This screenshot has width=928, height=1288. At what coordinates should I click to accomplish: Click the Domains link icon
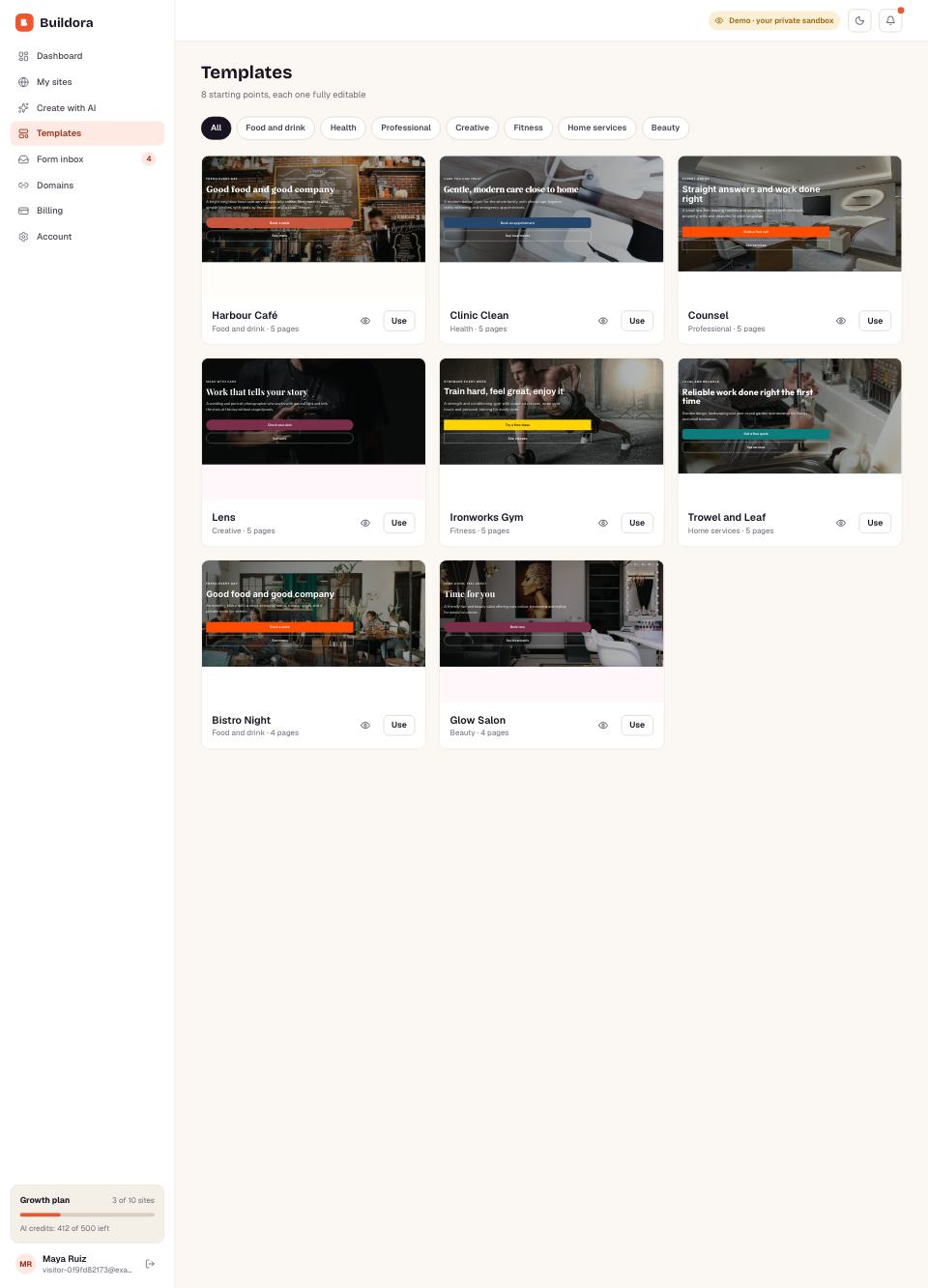pos(23,186)
